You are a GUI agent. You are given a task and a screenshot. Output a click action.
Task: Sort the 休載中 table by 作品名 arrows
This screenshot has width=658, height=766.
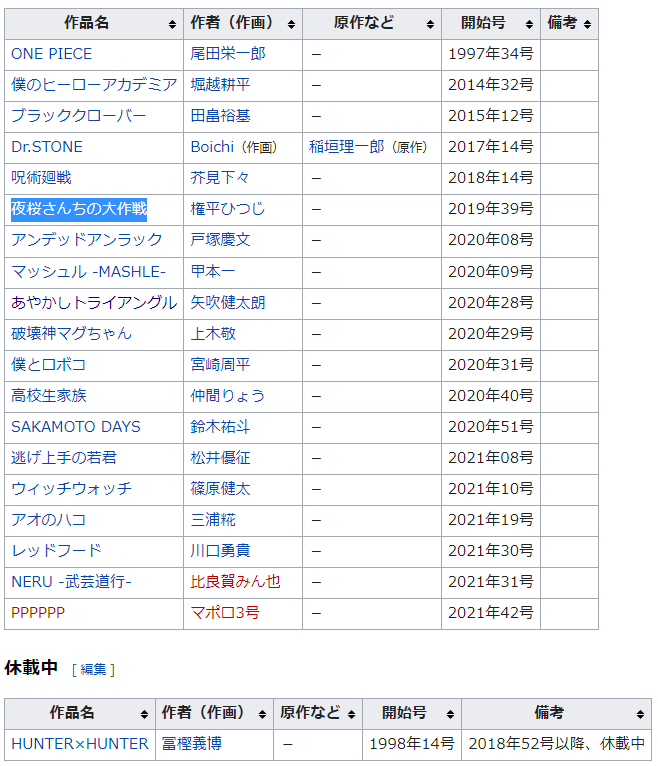click(144, 714)
